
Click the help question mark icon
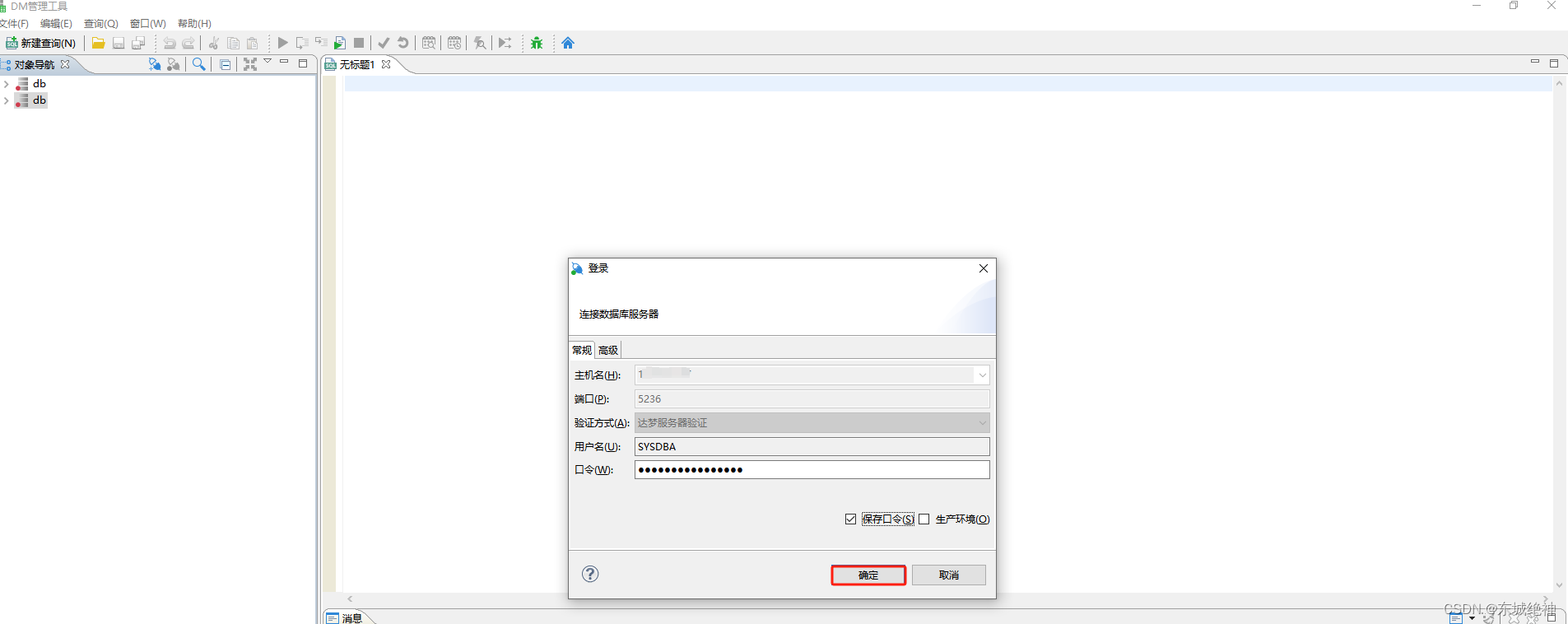pos(590,575)
